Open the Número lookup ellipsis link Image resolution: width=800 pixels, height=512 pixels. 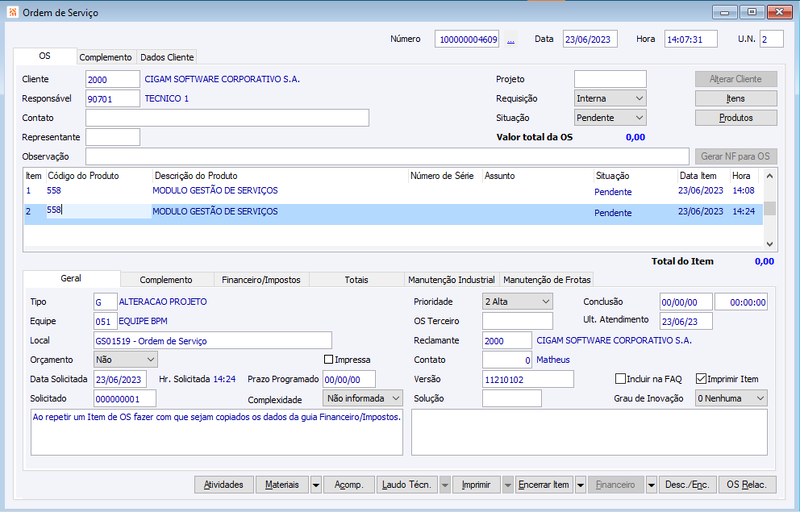(511, 40)
